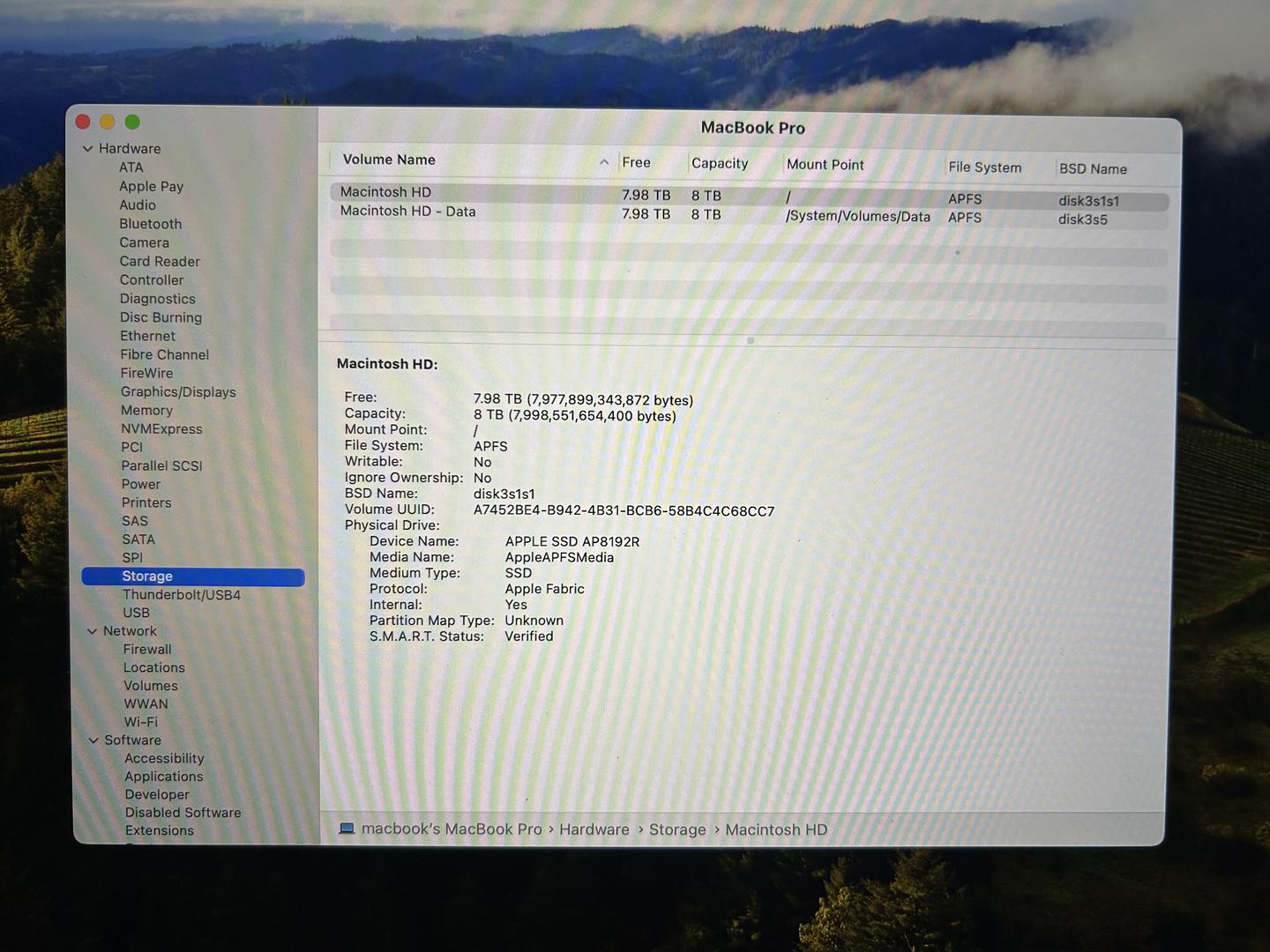Screen dimensions: 1270x952
Task: Open Power in the sidebar
Action: point(141,484)
